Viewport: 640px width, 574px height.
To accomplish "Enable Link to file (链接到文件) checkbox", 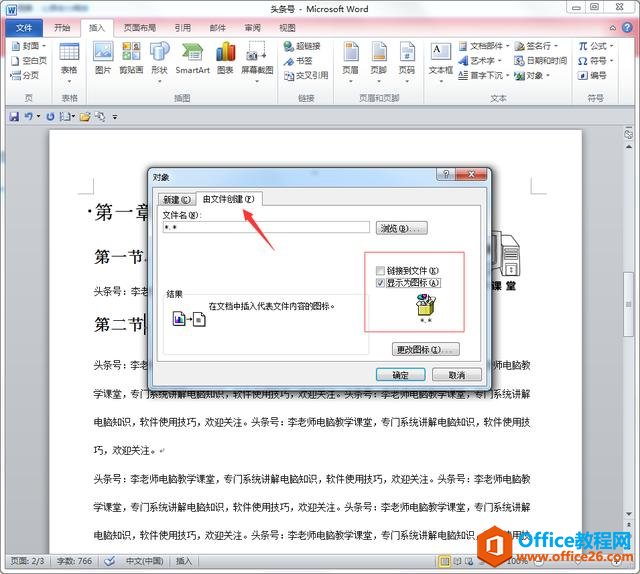I will [x=380, y=271].
